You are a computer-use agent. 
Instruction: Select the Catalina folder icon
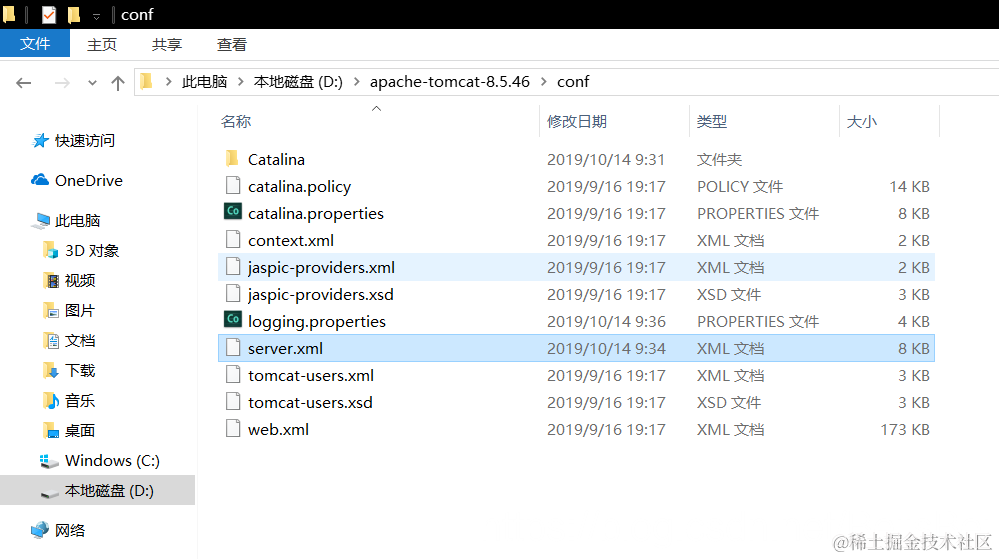[233, 158]
